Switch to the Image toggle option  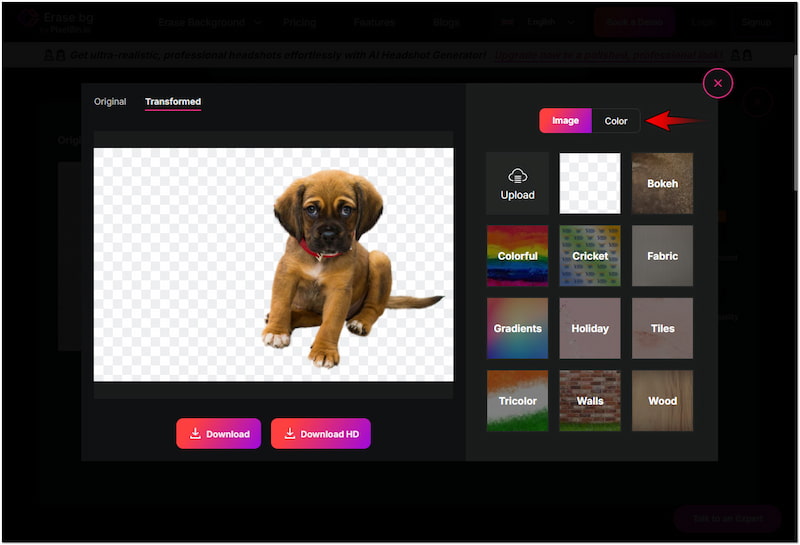point(565,121)
